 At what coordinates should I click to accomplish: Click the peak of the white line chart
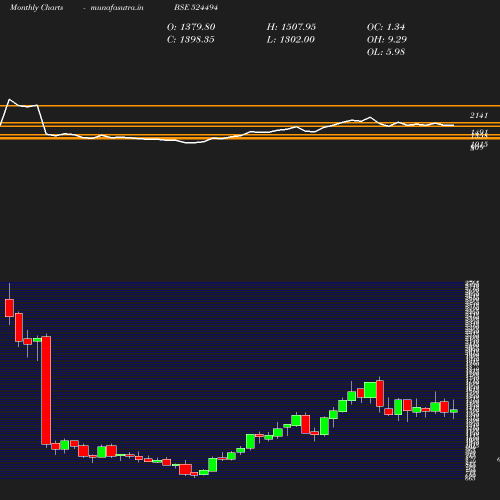pos(9,99)
